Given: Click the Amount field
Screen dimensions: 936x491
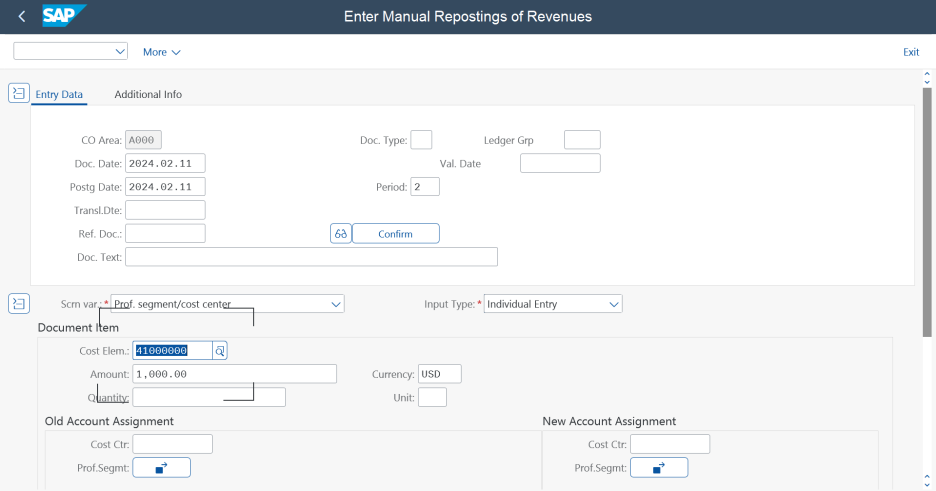Looking at the screenshot, I should (235, 374).
